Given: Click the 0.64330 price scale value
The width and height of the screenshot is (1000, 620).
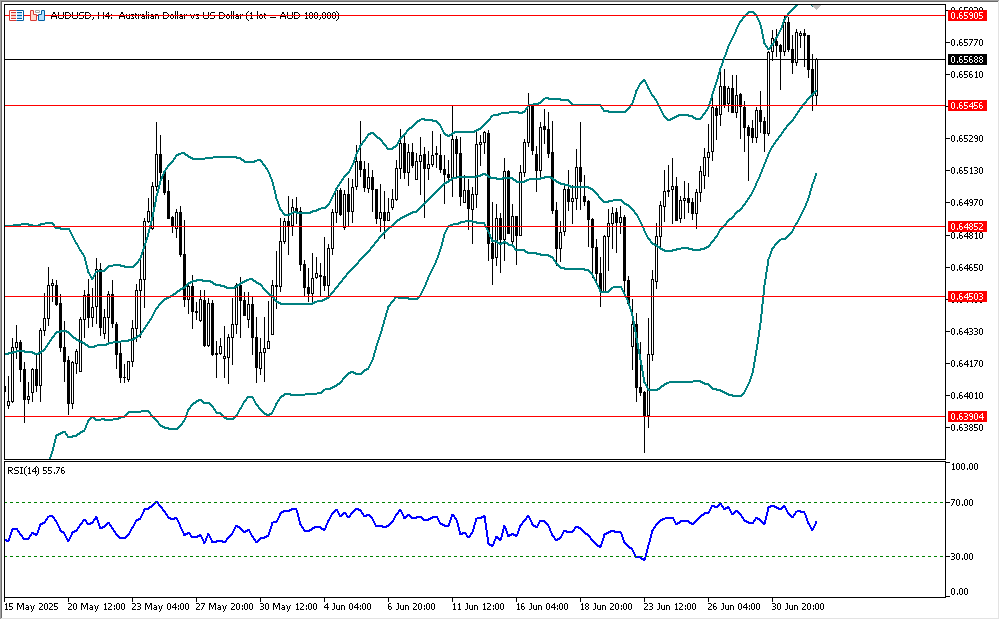Looking at the screenshot, I should pos(967,331).
